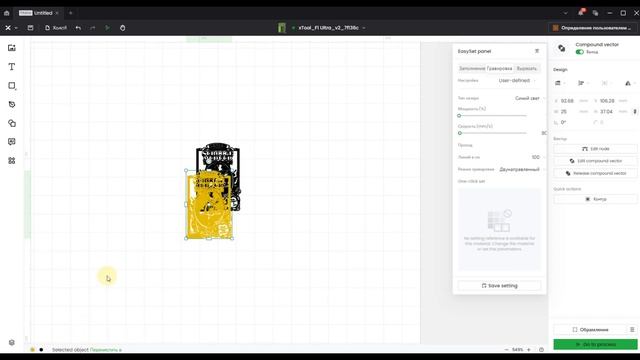
Task: Click the Edit compound vector button
Action: (x=595, y=161)
